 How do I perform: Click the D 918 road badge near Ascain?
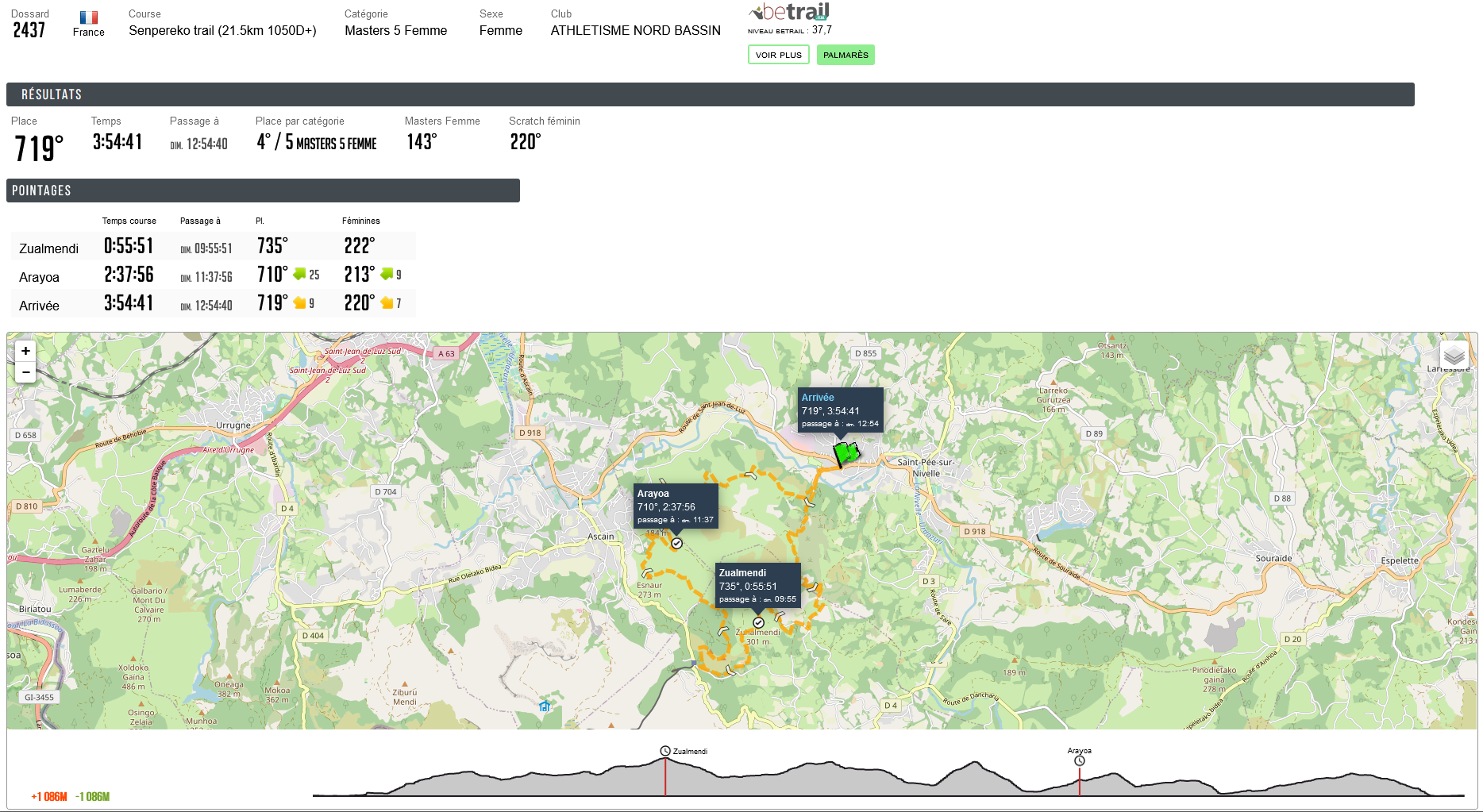pos(530,433)
